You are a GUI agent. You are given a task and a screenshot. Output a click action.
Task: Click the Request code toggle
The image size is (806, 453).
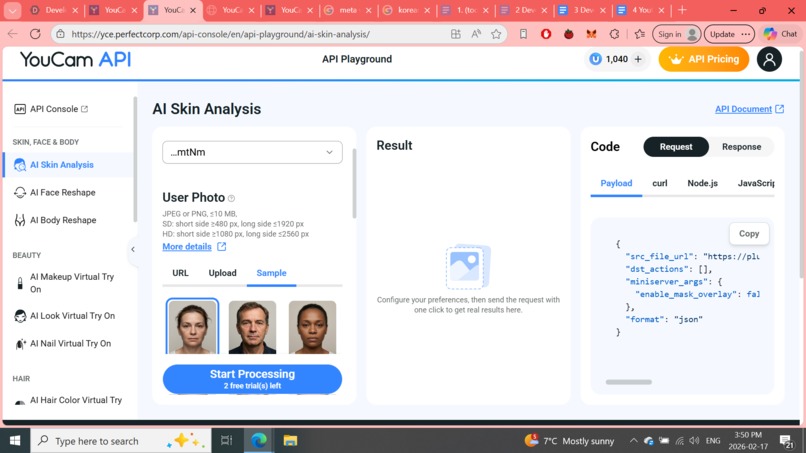coord(675,147)
